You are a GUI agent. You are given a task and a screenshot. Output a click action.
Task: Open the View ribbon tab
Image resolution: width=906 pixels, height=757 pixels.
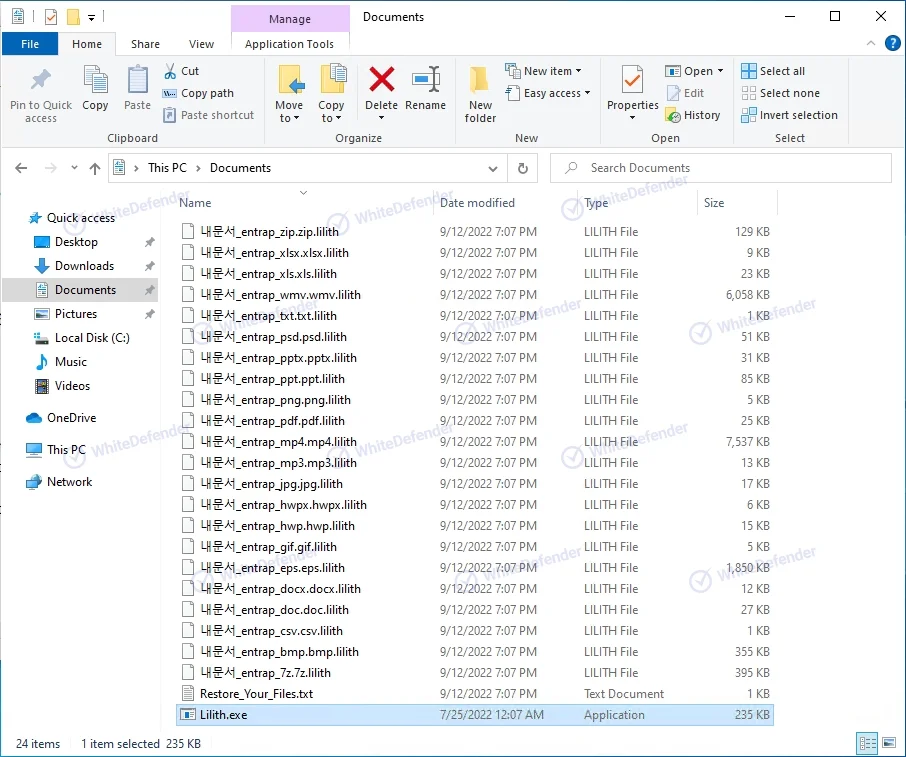201,44
